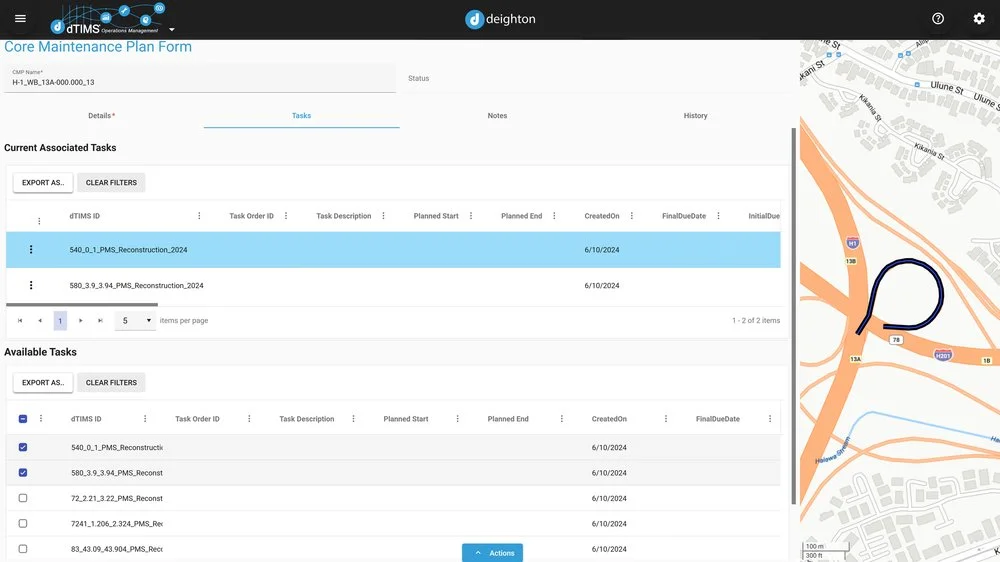Sort by dTIMS ID in associated tasks
The image size is (1000, 562).
coord(85,216)
